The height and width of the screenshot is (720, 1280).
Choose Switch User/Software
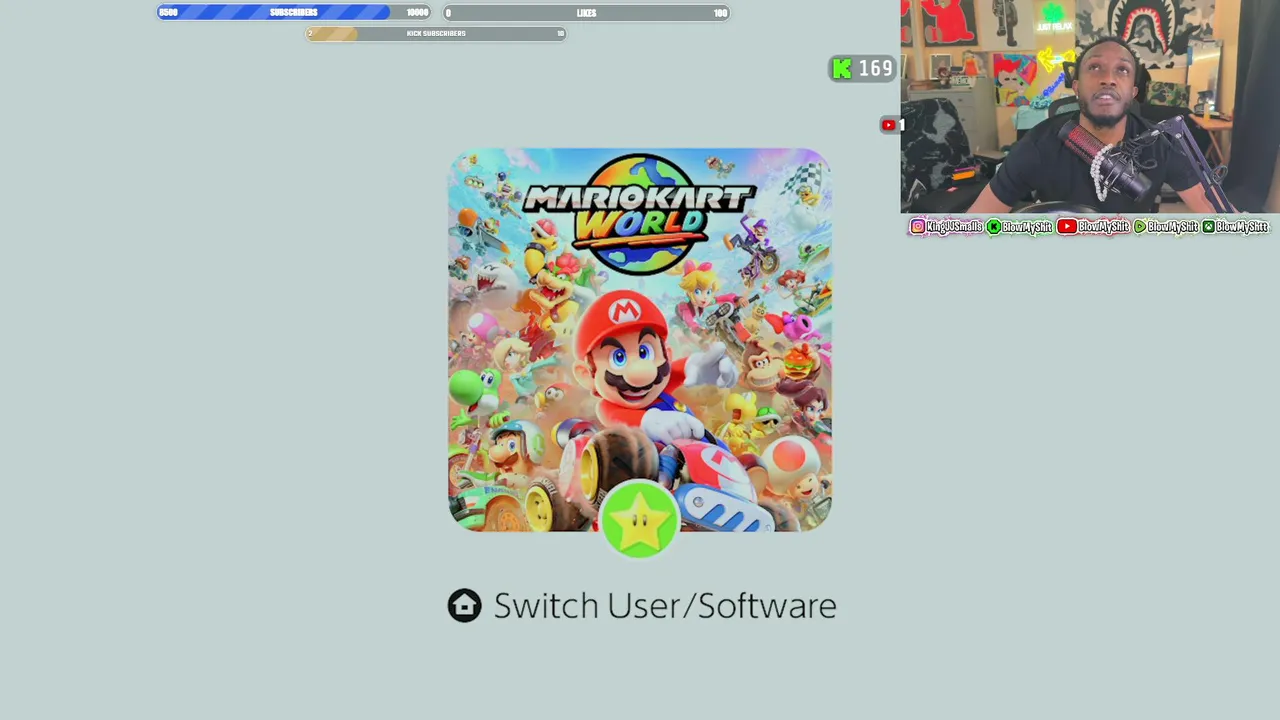pos(664,606)
